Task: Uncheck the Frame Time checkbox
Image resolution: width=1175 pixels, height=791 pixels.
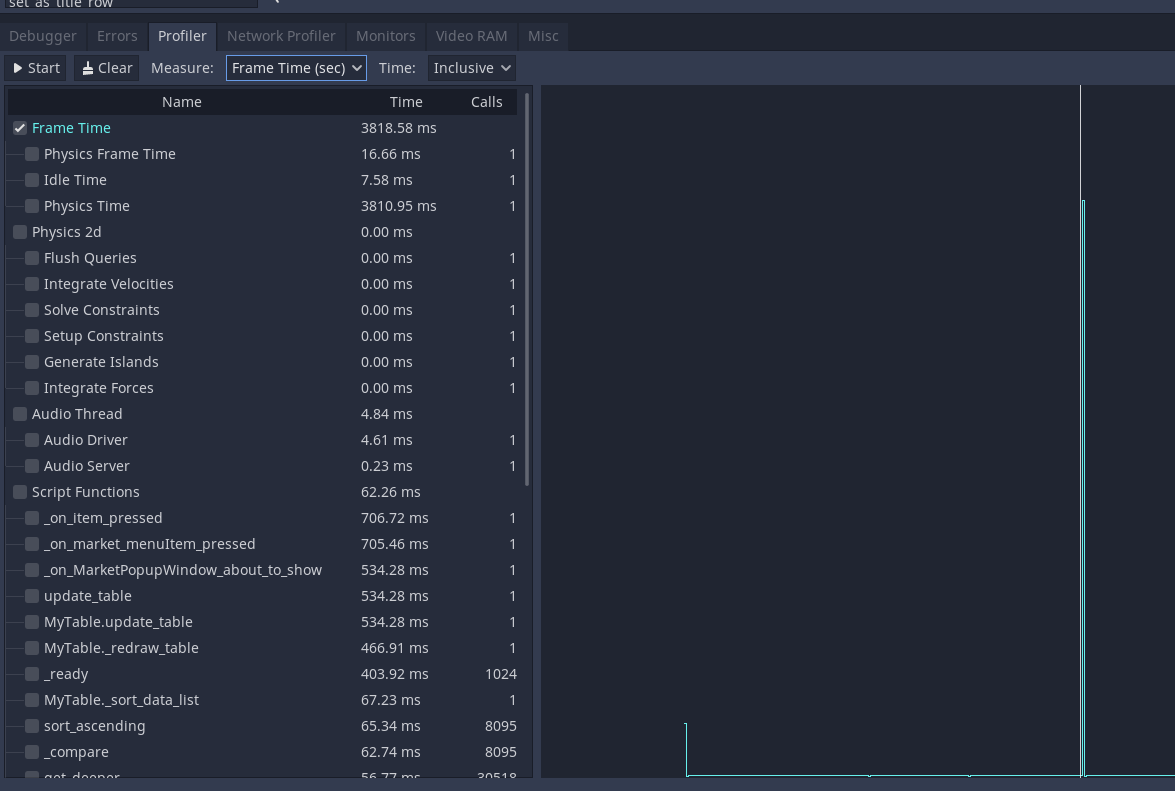Action: [19, 128]
